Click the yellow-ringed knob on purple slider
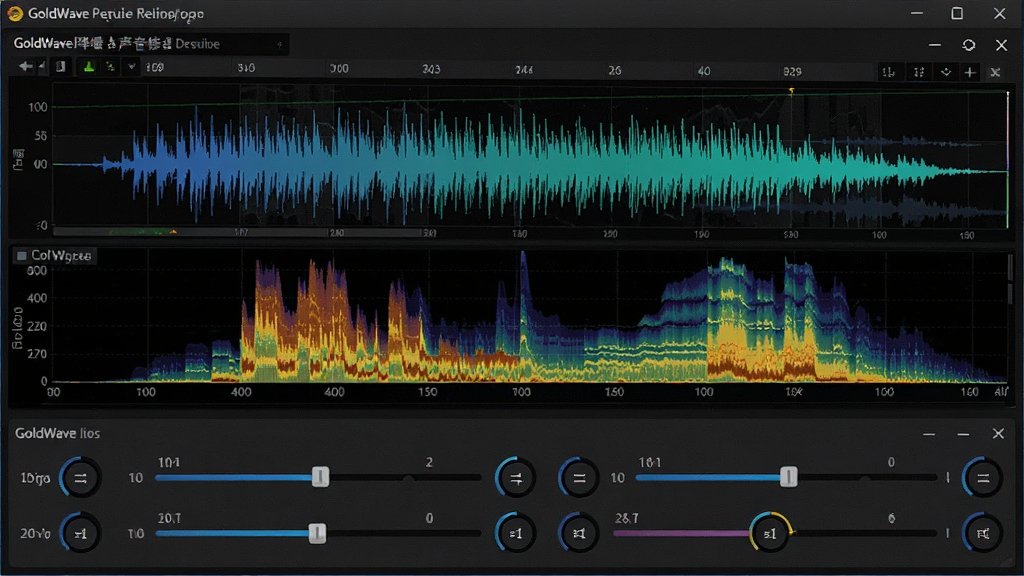The height and width of the screenshot is (576, 1024). pyautogui.click(x=771, y=533)
